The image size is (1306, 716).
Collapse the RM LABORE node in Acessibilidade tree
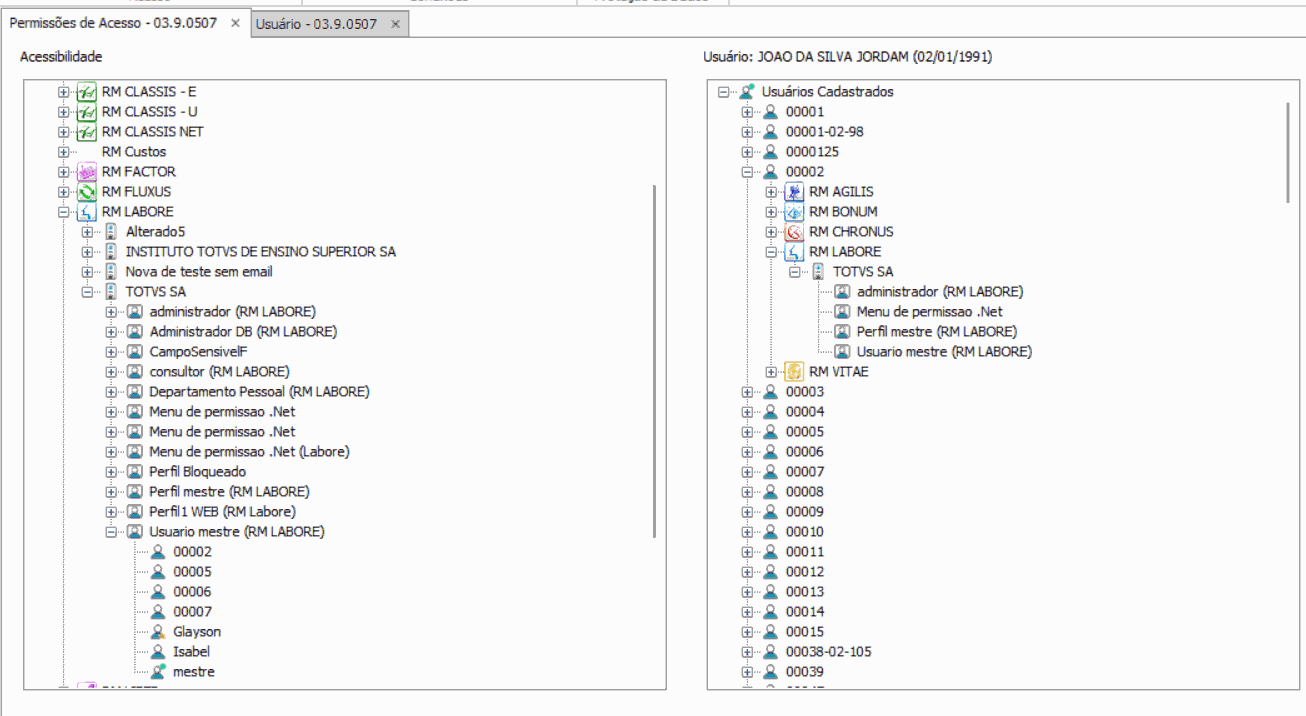tap(63, 212)
